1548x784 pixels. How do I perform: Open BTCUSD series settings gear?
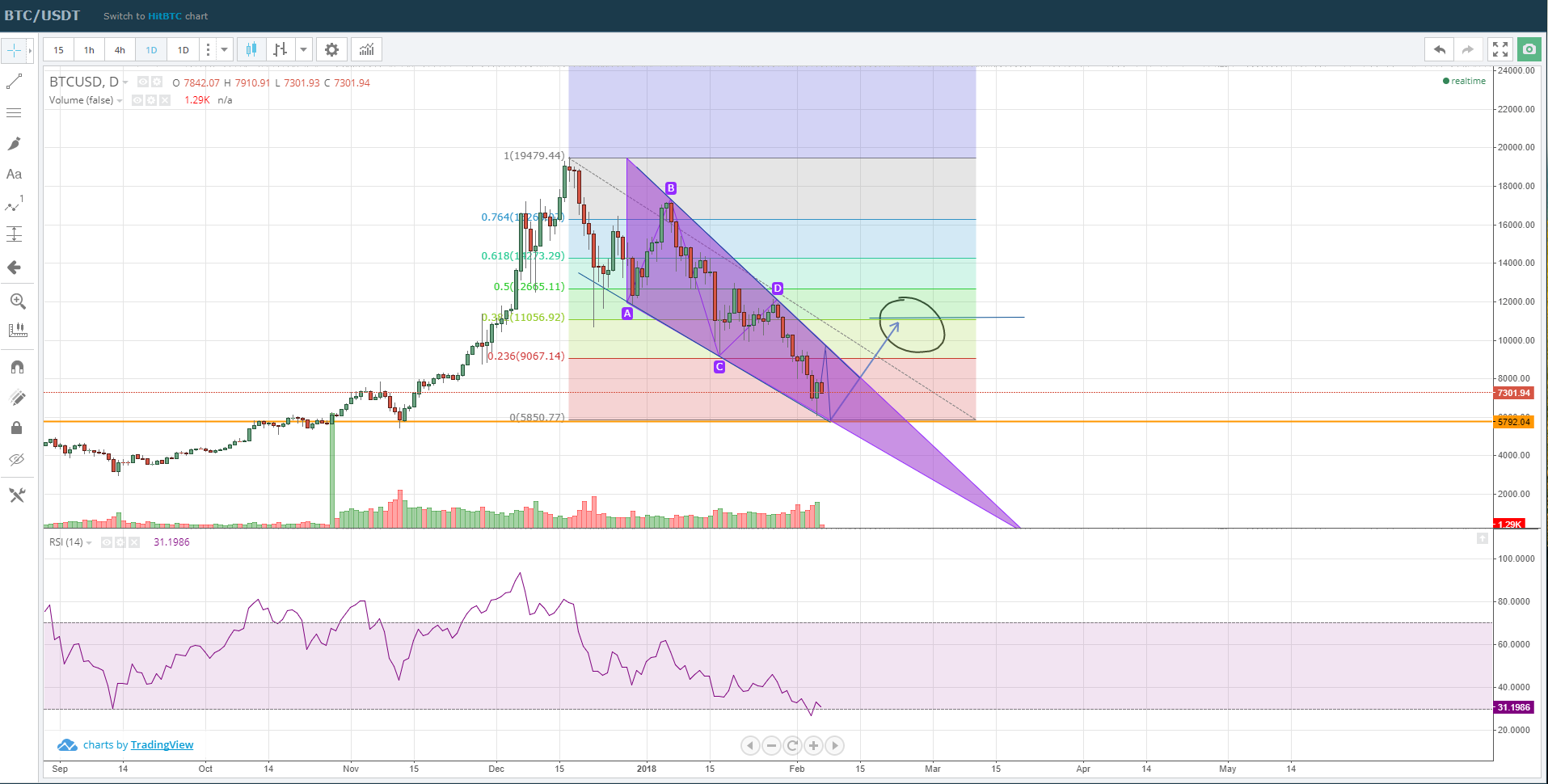tap(157, 82)
